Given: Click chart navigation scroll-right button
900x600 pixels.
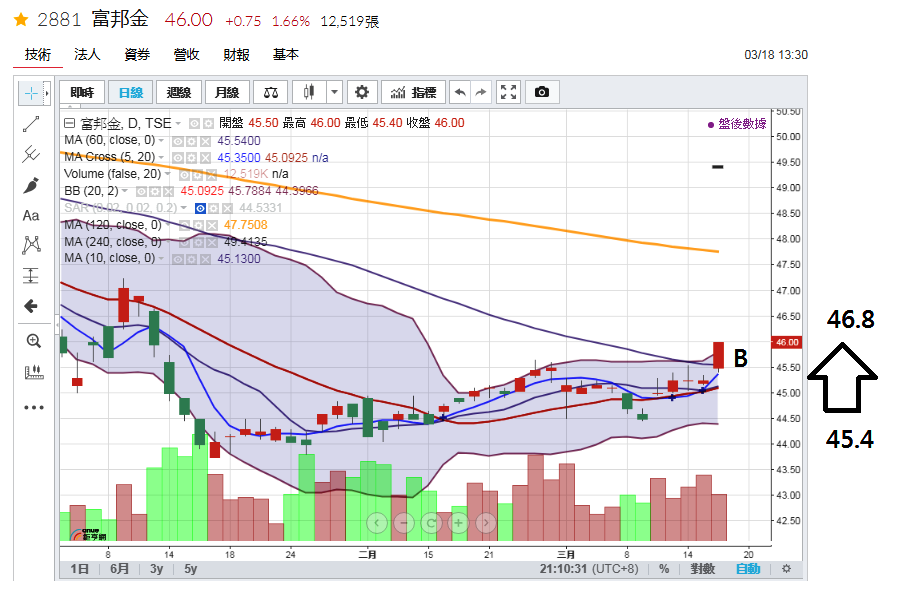Looking at the screenshot, I should click(486, 523).
